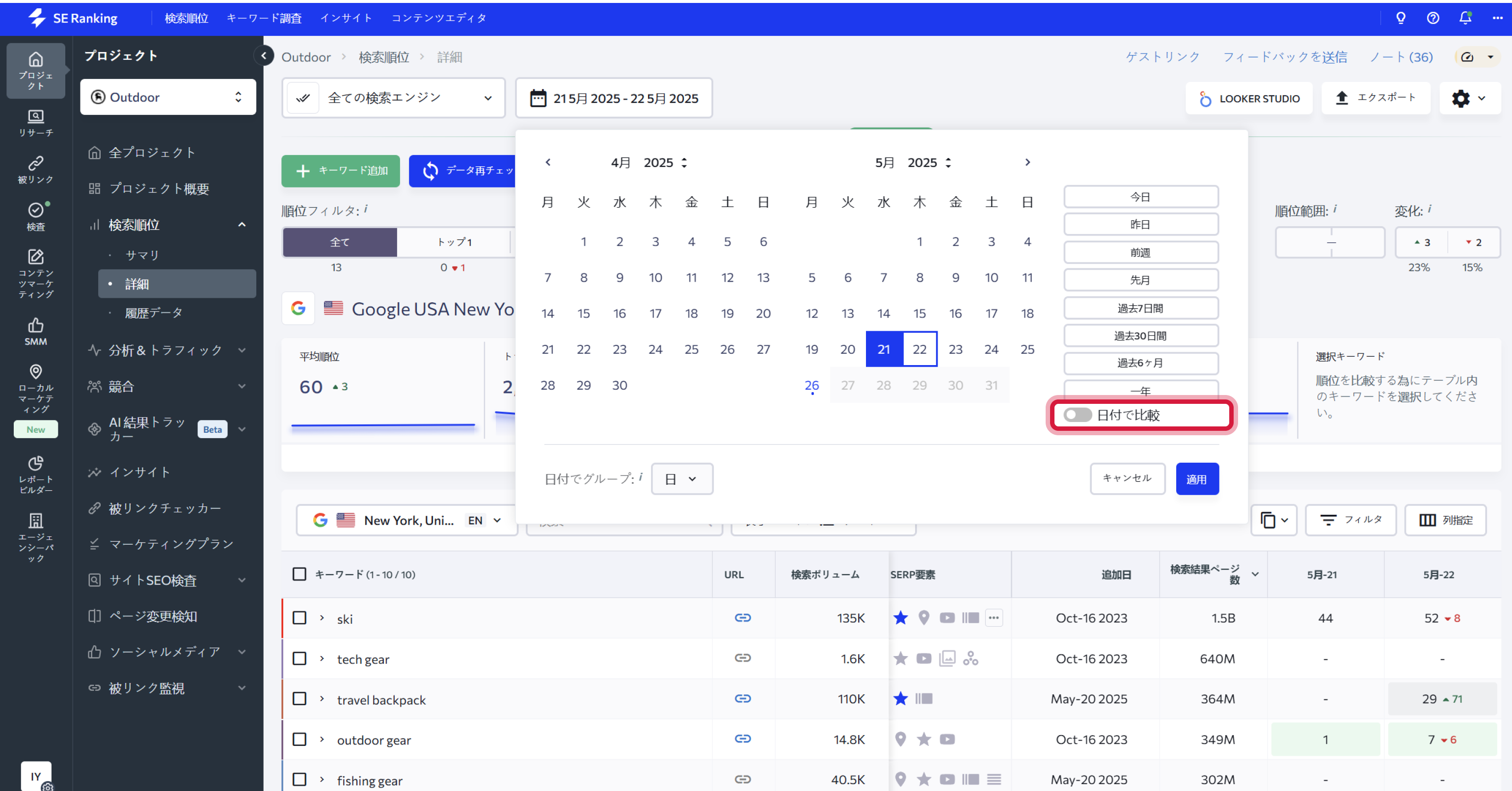Open the レポートビルダー sidebar icon

coord(35,474)
